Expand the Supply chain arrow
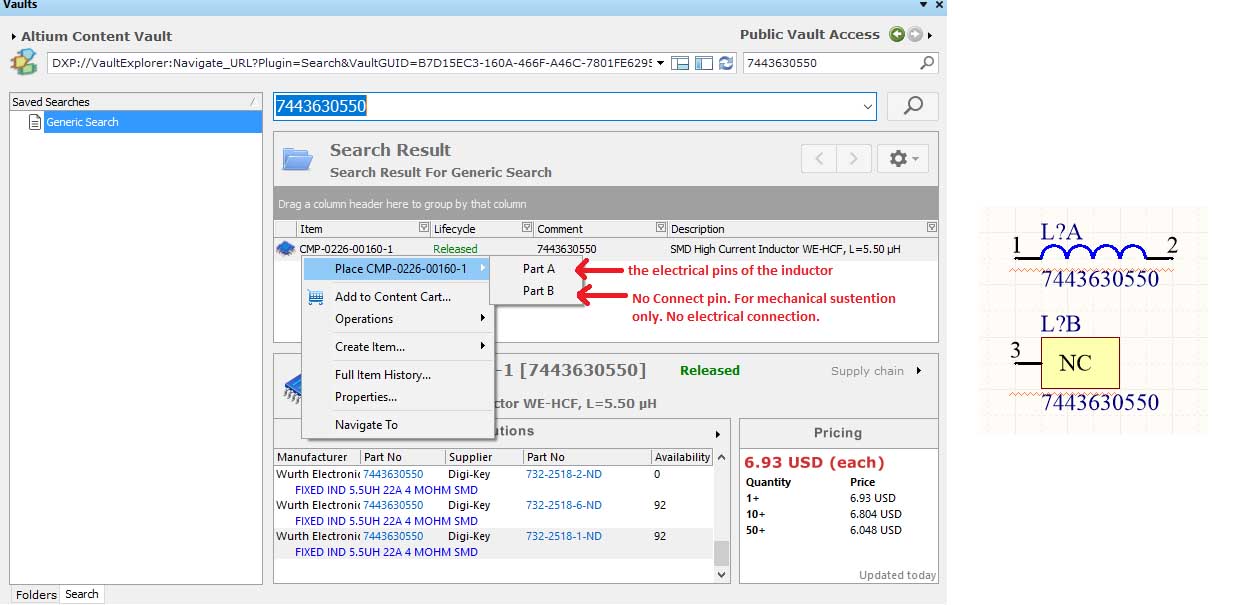 919,371
